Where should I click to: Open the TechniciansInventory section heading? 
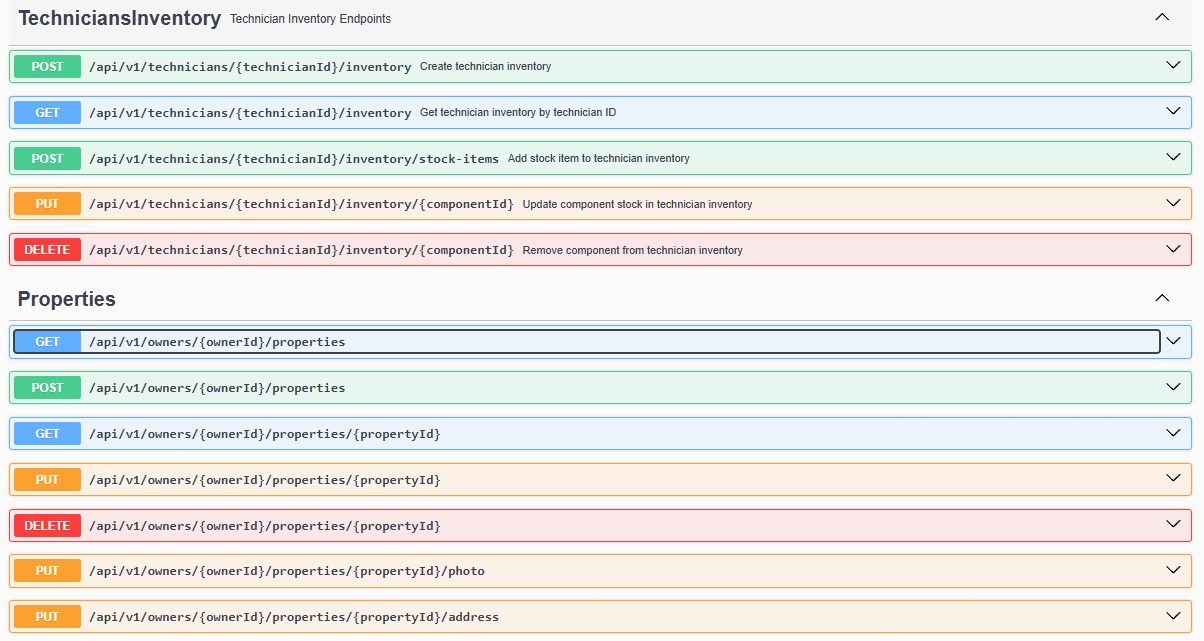click(119, 18)
